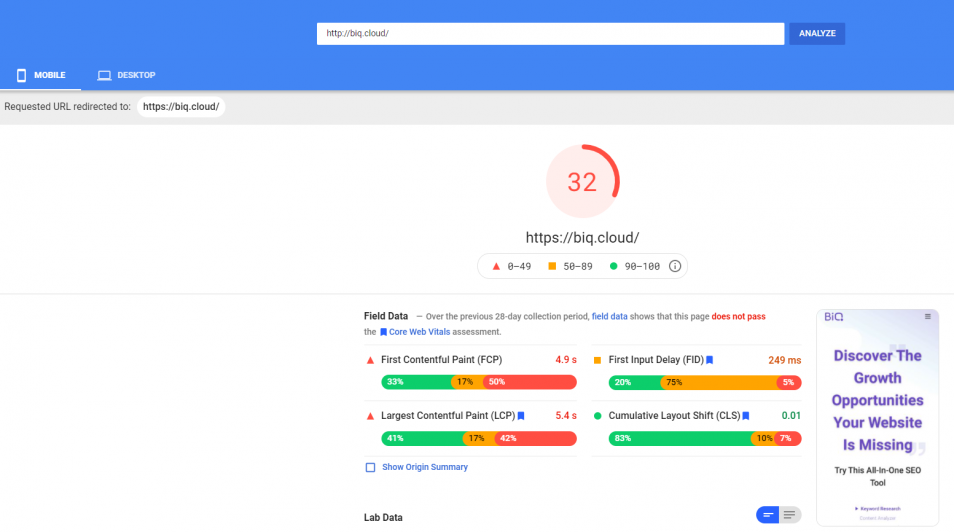Click the performance score gauge showing 32
This screenshot has height=532, width=954.
point(582,181)
